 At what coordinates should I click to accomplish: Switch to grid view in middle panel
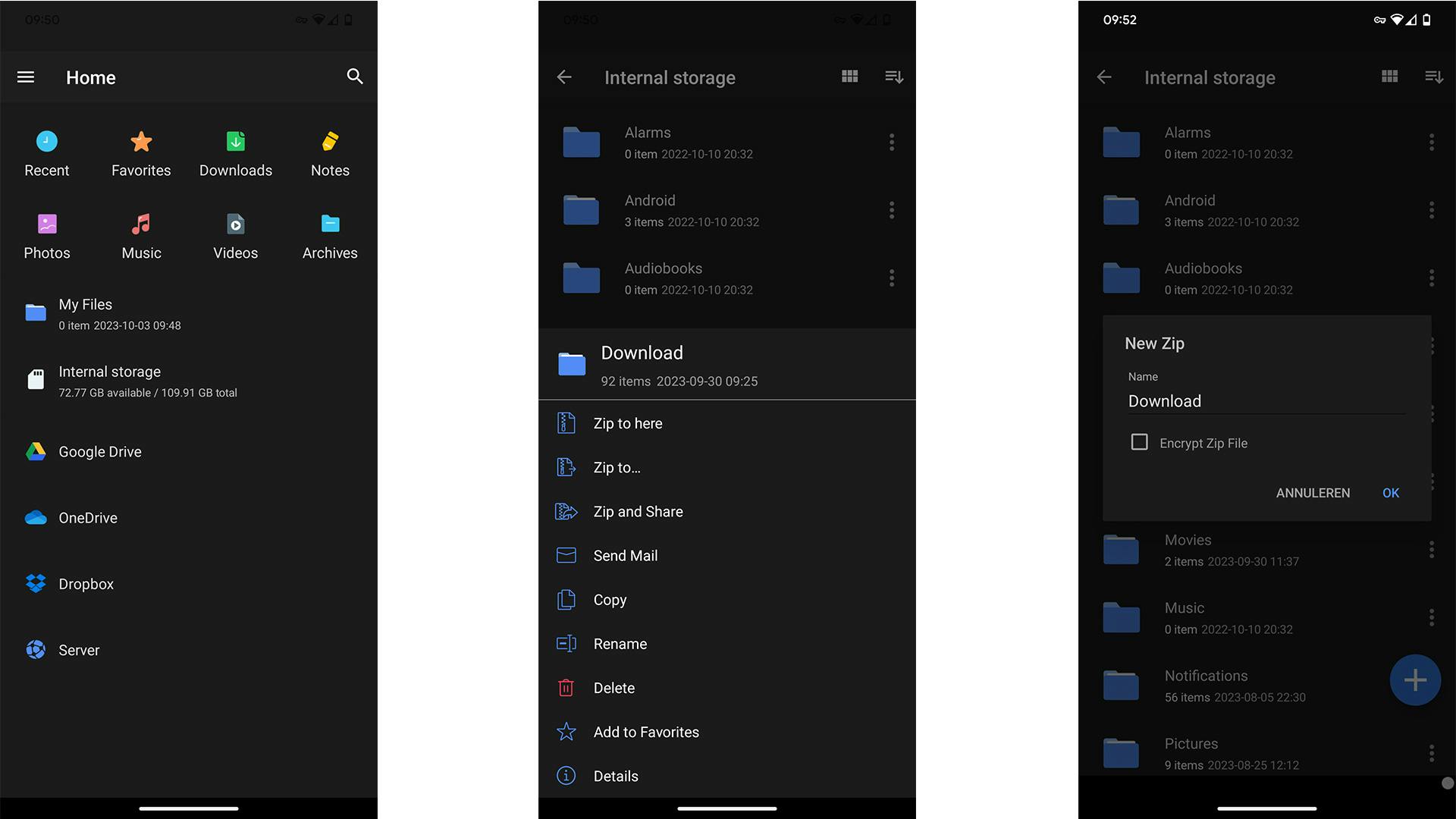pos(849,77)
